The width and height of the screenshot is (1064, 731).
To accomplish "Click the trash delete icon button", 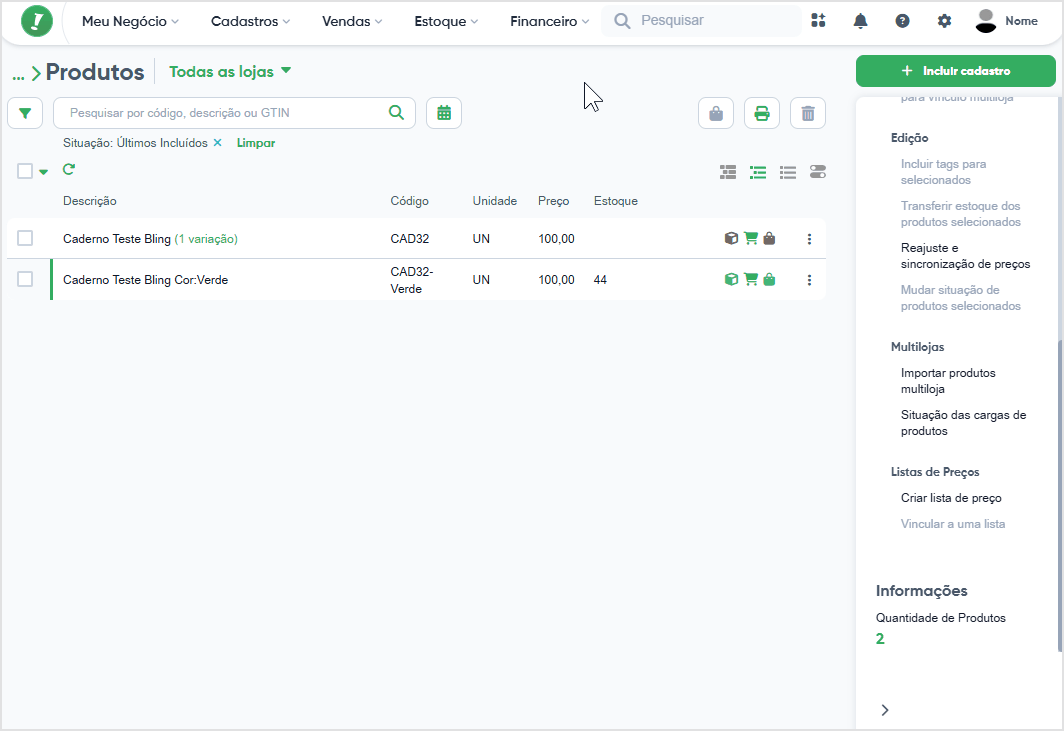I will pyautogui.click(x=808, y=113).
